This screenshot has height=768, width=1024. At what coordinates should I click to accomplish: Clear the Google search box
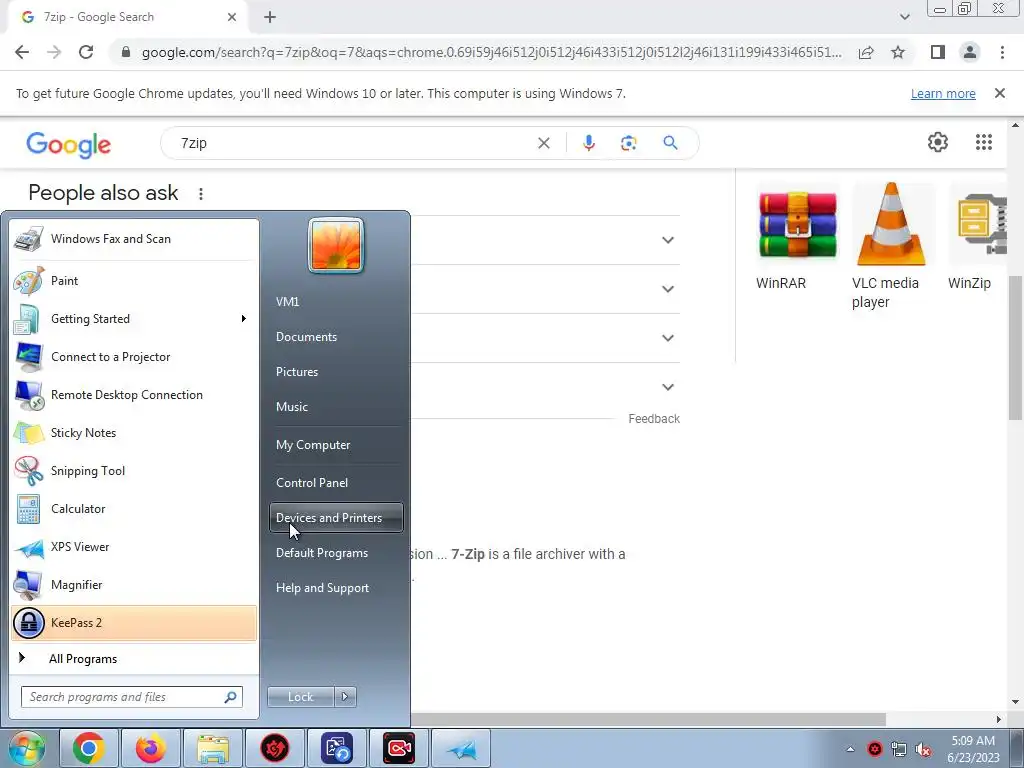tap(543, 143)
